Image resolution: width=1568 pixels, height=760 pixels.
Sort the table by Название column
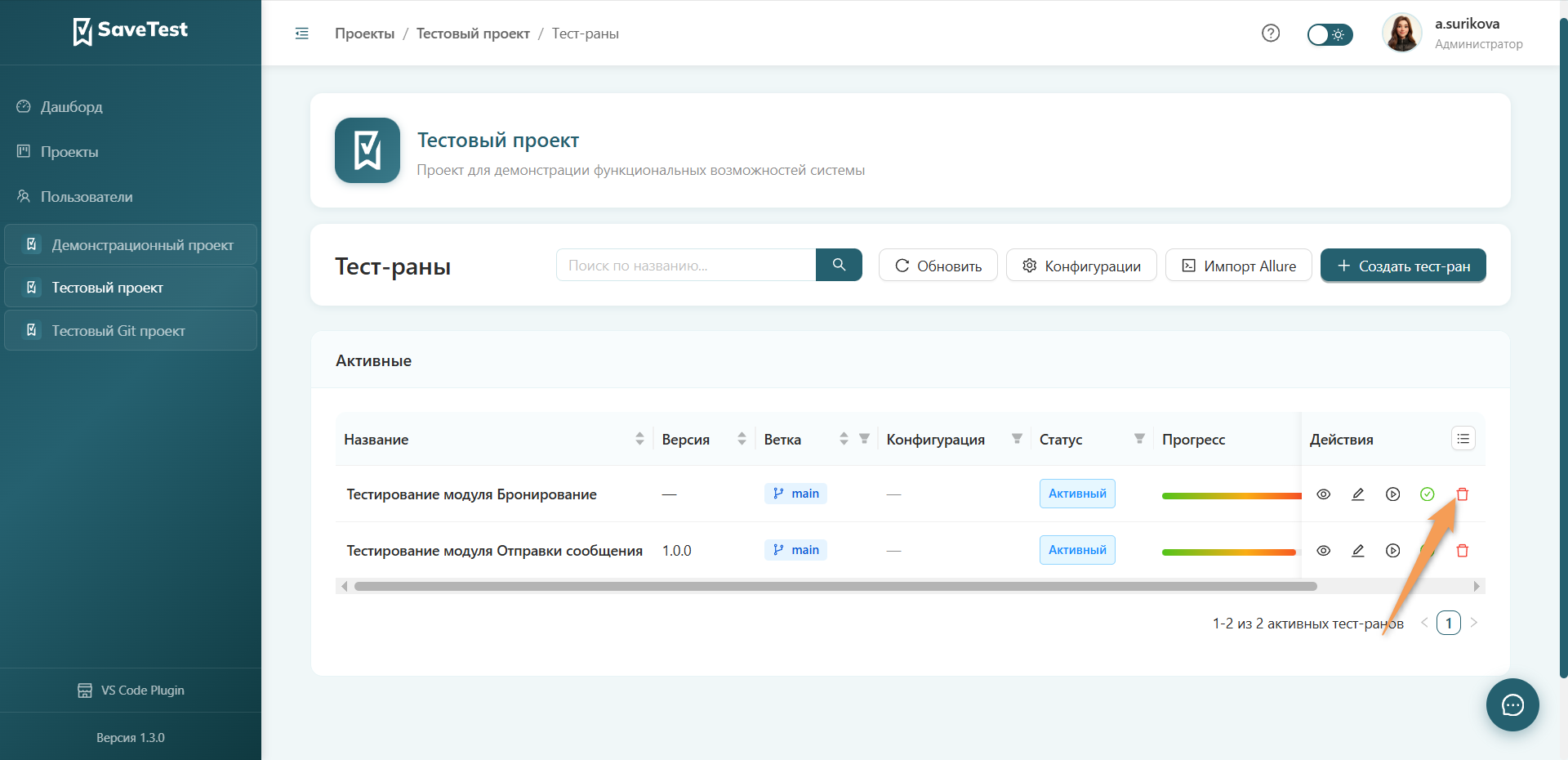coord(639,439)
